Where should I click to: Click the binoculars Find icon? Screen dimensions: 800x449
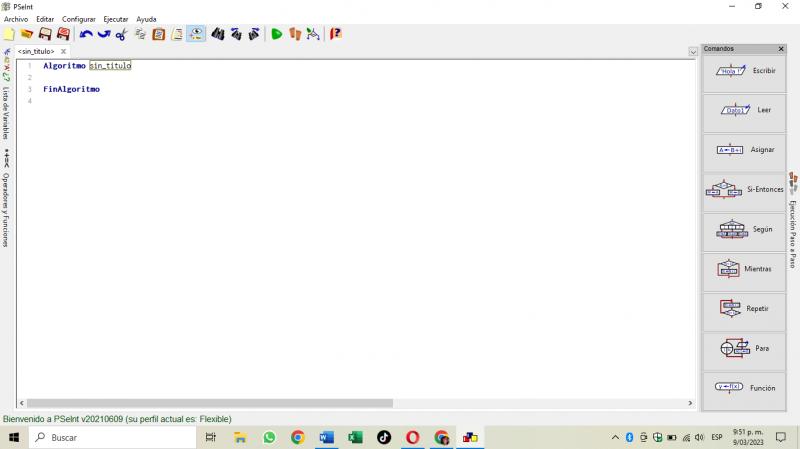coord(218,34)
